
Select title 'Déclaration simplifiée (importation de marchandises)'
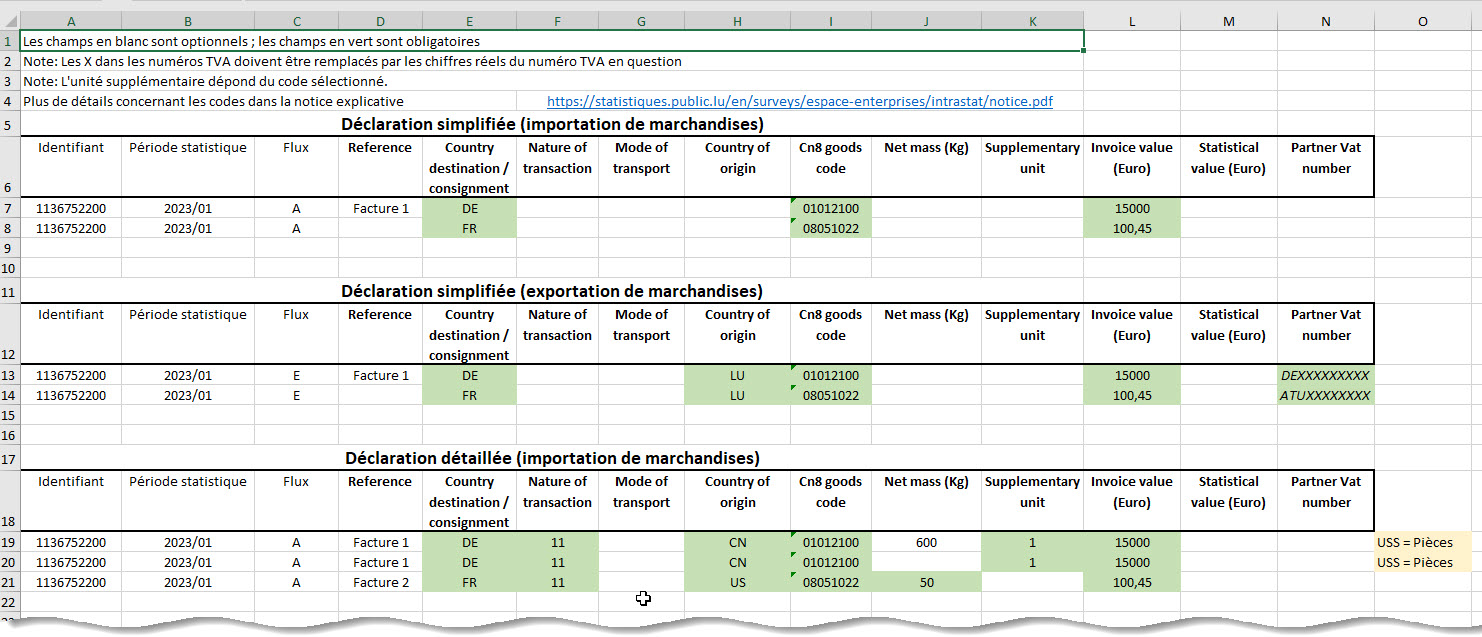click(x=552, y=124)
